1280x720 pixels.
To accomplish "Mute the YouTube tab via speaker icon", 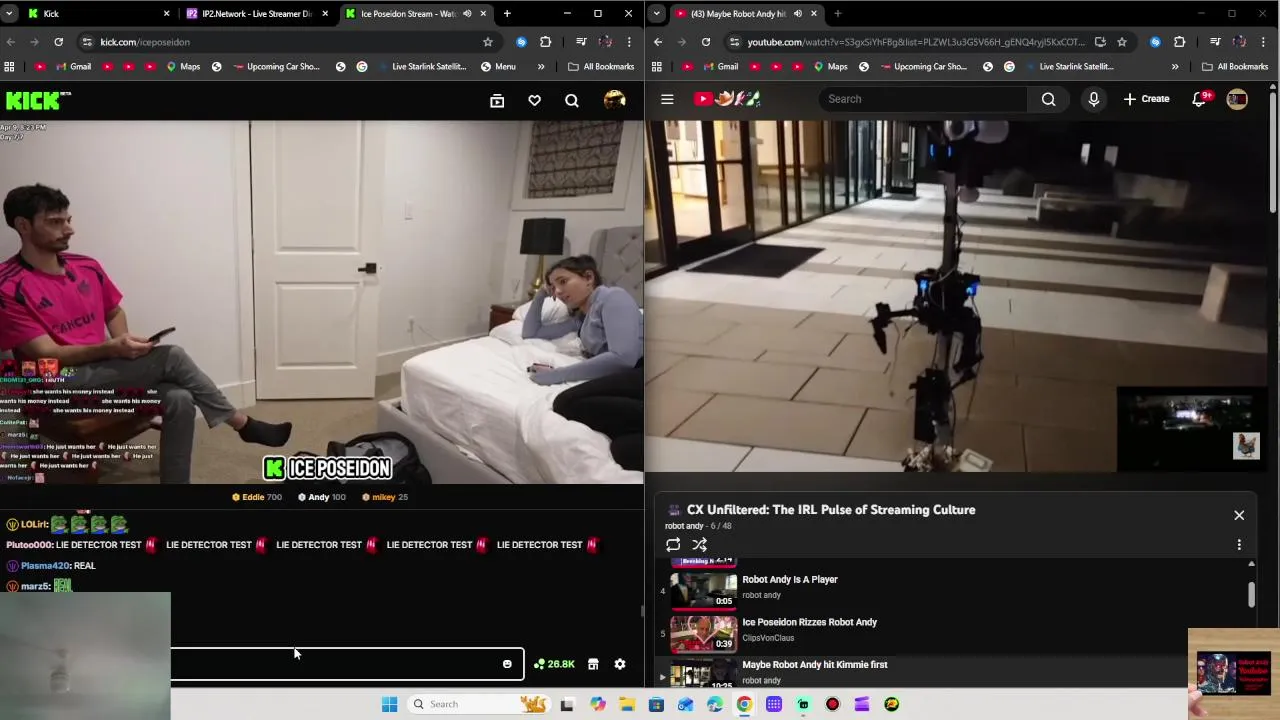I will [796, 13].
